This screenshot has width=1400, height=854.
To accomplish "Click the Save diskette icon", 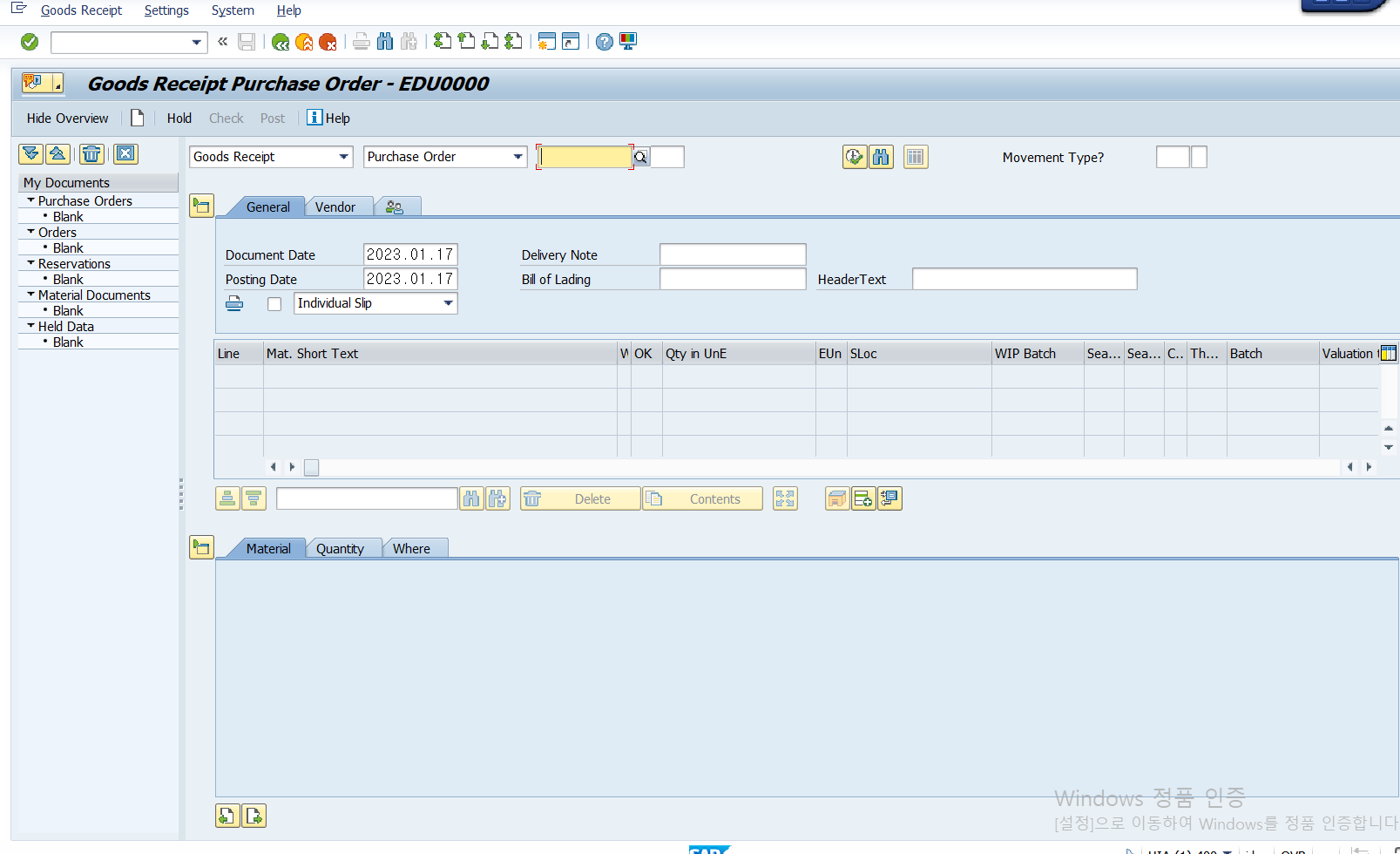I will tap(247, 42).
